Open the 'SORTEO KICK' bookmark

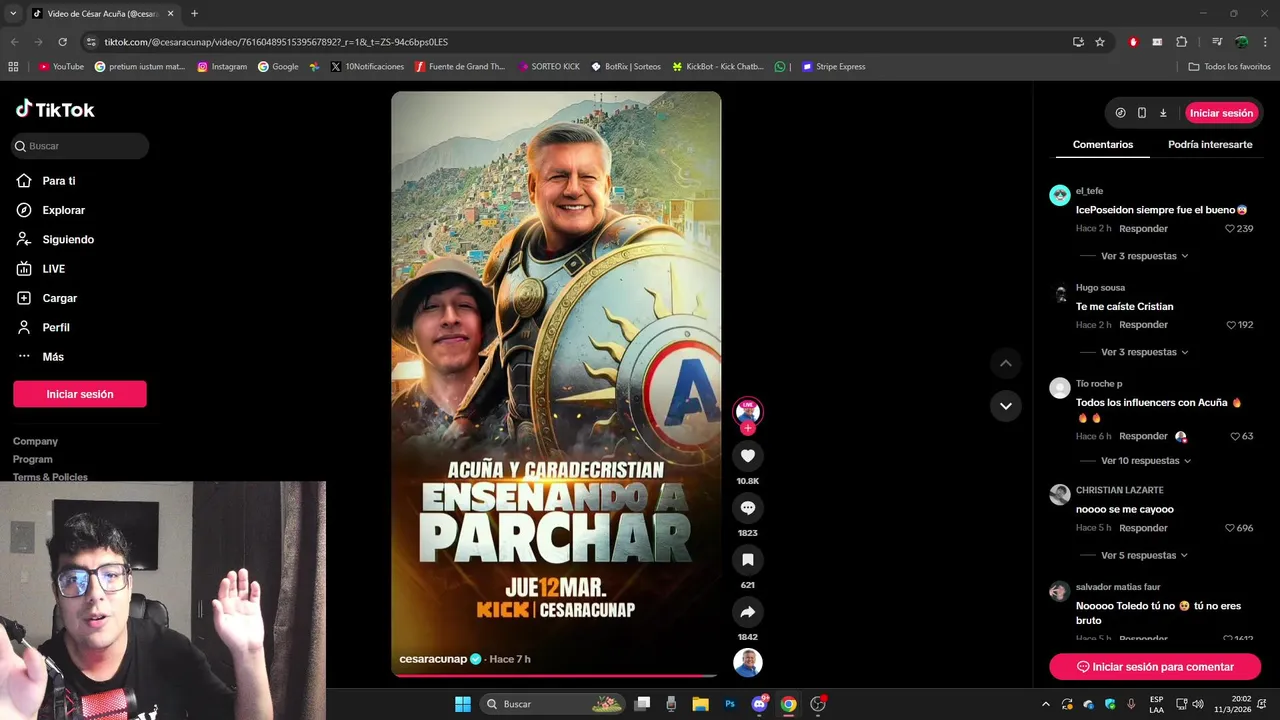click(x=548, y=67)
